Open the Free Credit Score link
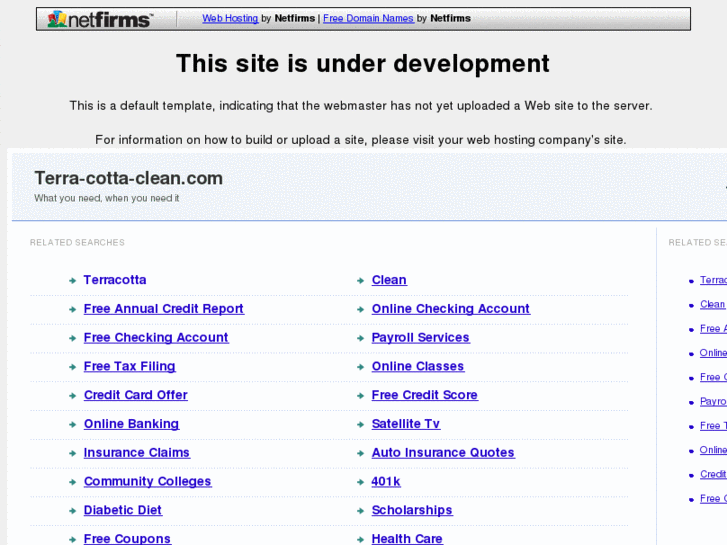 tap(425, 395)
